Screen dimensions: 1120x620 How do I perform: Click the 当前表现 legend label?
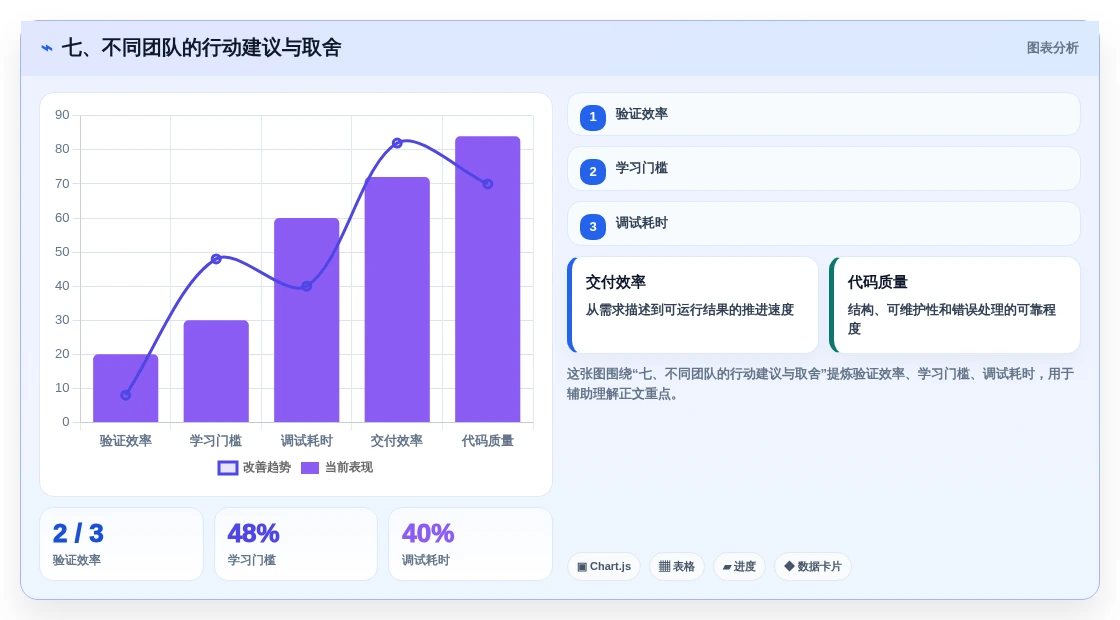click(349, 467)
